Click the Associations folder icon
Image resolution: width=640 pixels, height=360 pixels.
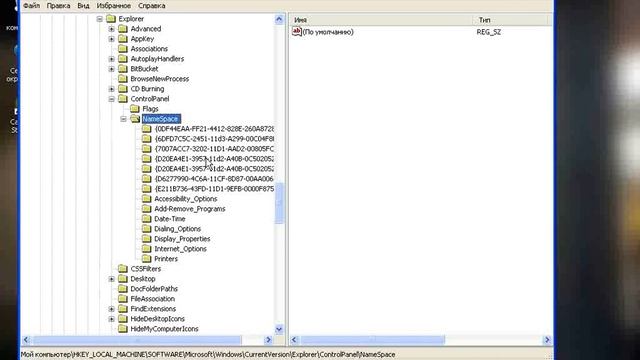tap(123, 49)
